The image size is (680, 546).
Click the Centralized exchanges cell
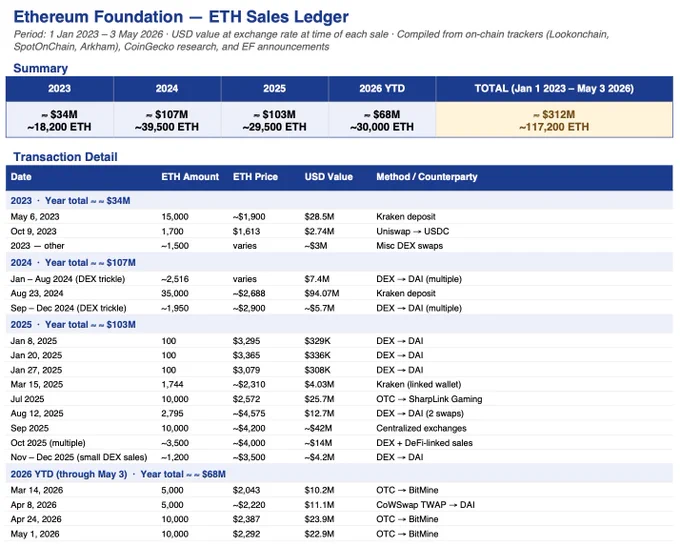point(421,428)
